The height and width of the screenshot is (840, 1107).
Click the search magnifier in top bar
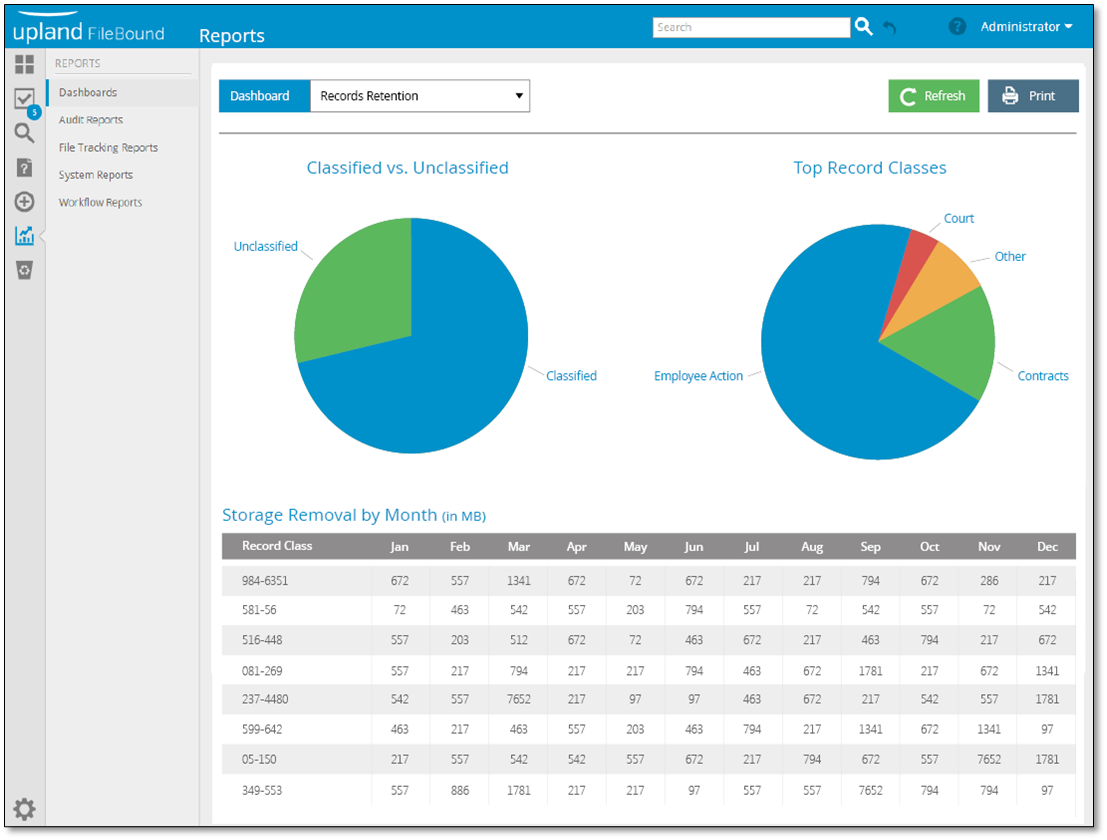coord(864,27)
